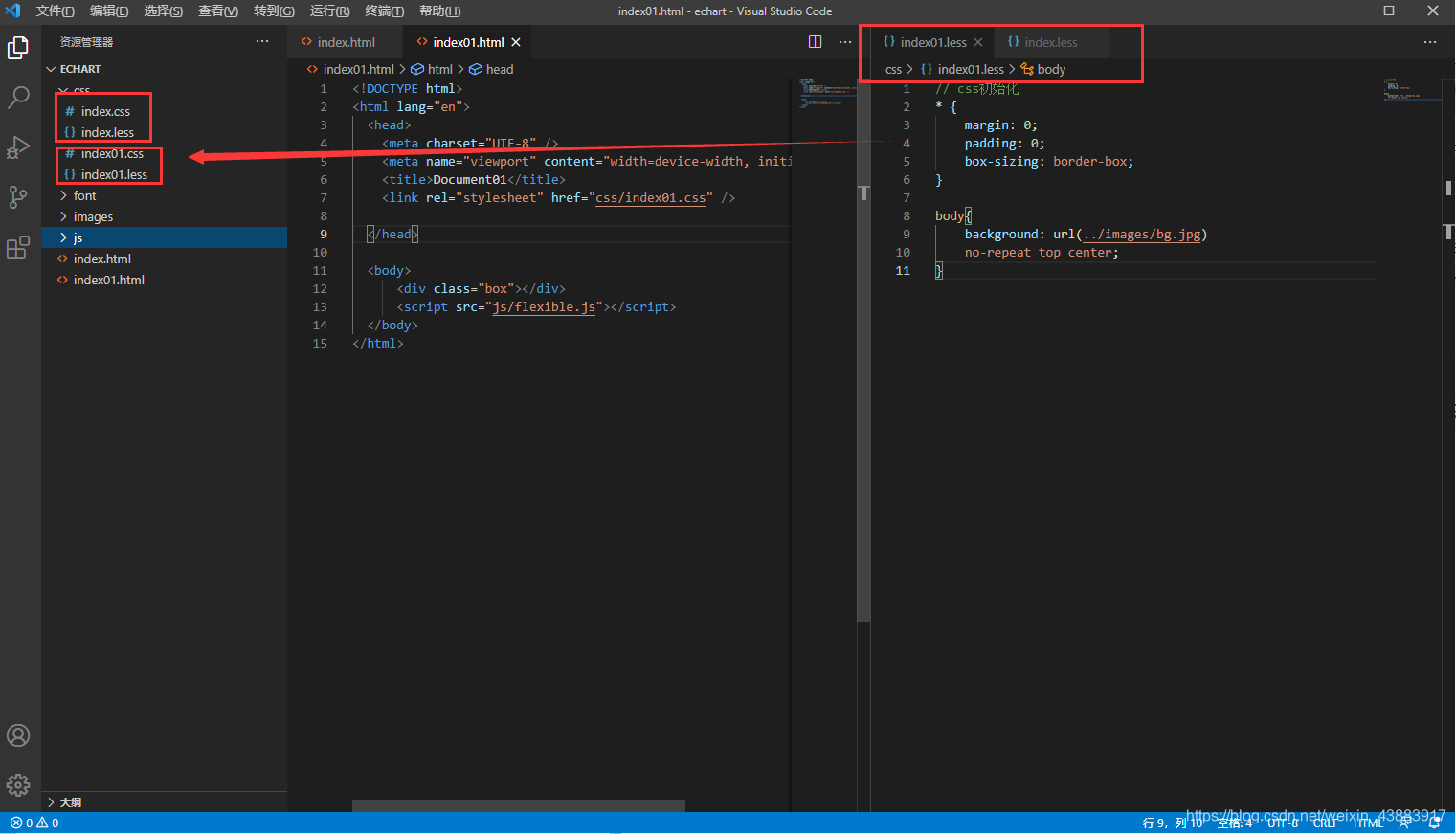Open the Manage gear icon
Image resolution: width=1456 pixels, height=834 pixels.
coord(18,785)
